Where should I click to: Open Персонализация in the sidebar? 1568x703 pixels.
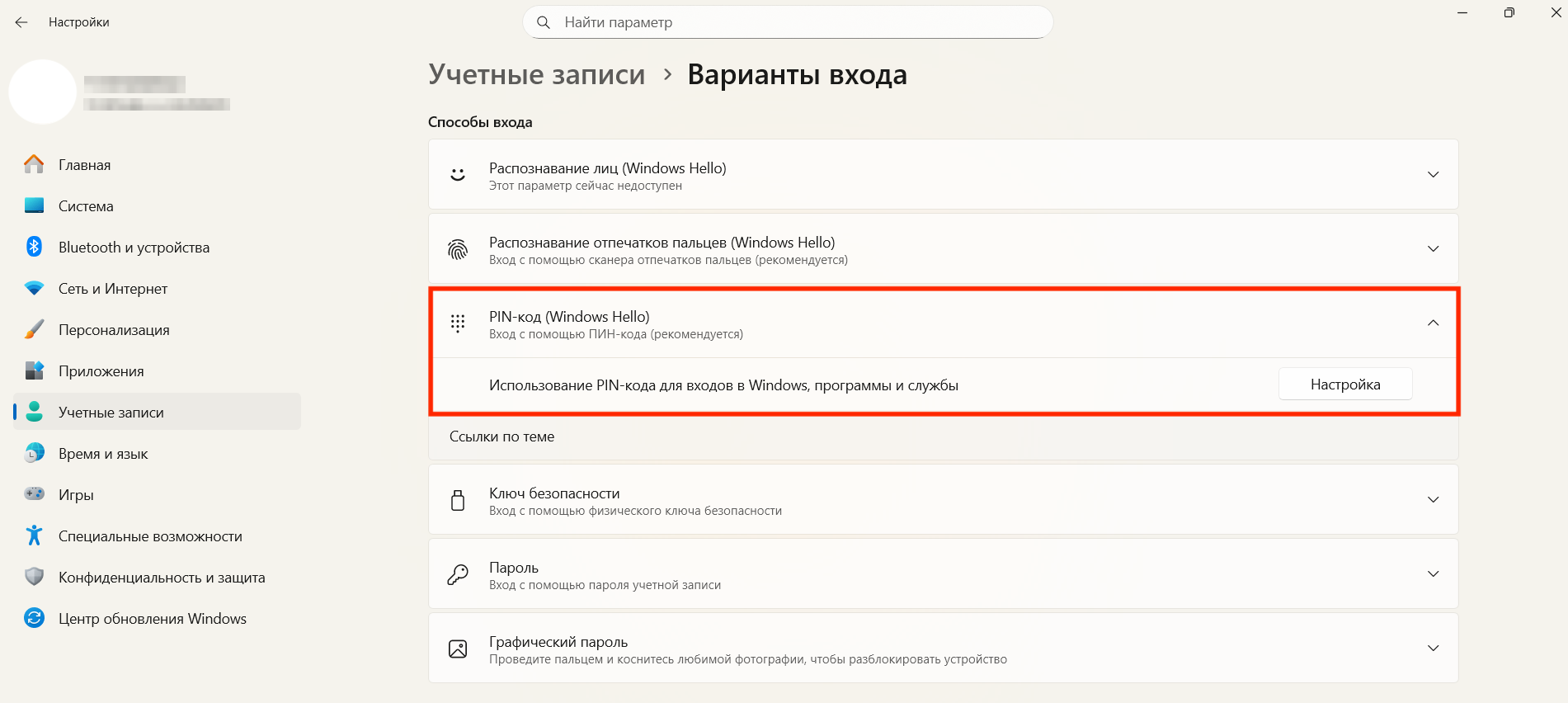tap(114, 330)
